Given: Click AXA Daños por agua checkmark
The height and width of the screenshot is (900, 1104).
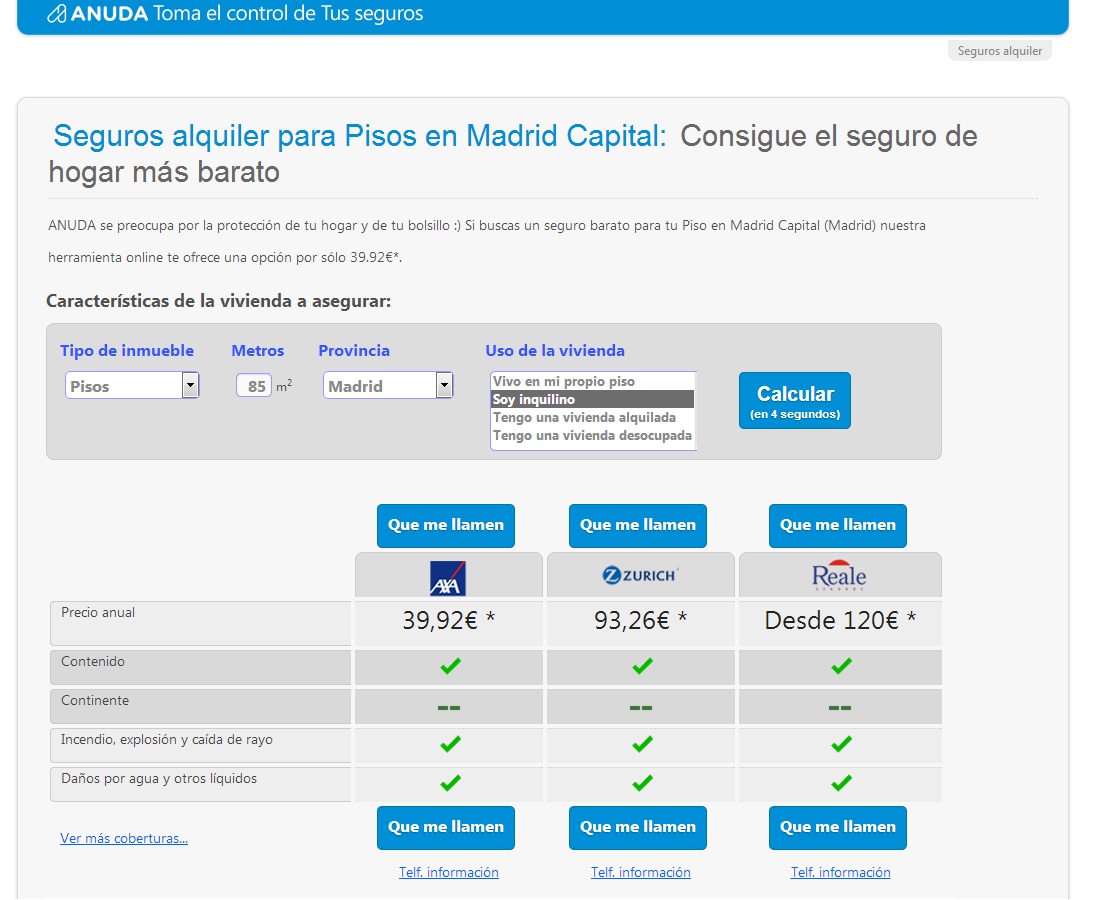Looking at the screenshot, I should pos(450,782).
